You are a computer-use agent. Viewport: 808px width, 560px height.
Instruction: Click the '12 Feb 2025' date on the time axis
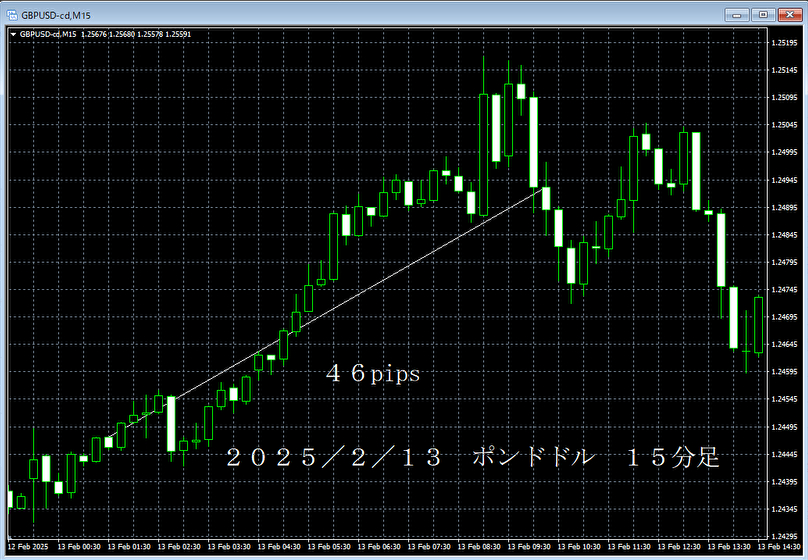tap(28, 547)
